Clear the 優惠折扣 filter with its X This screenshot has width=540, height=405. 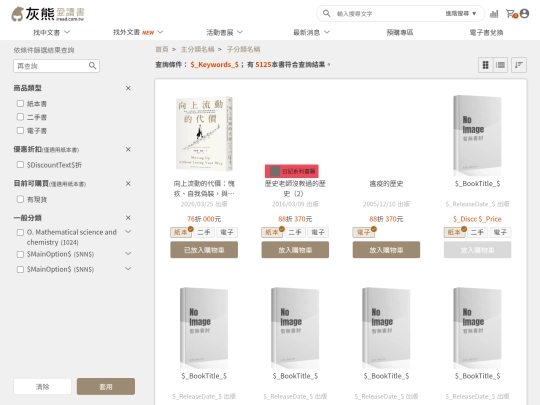[128, 149]
